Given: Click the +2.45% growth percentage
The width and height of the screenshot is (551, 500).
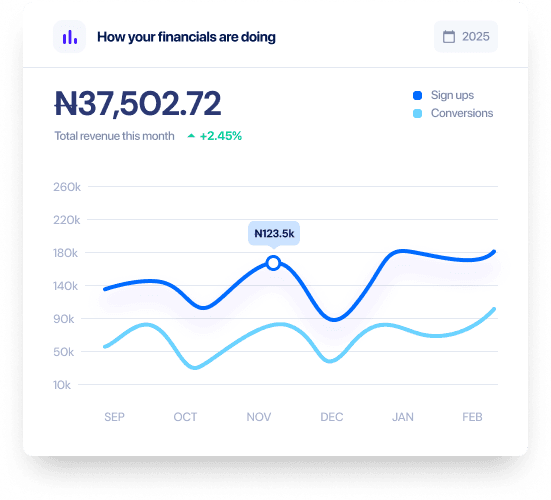Looking at the screenshot, I should click(x=221, y=136).
